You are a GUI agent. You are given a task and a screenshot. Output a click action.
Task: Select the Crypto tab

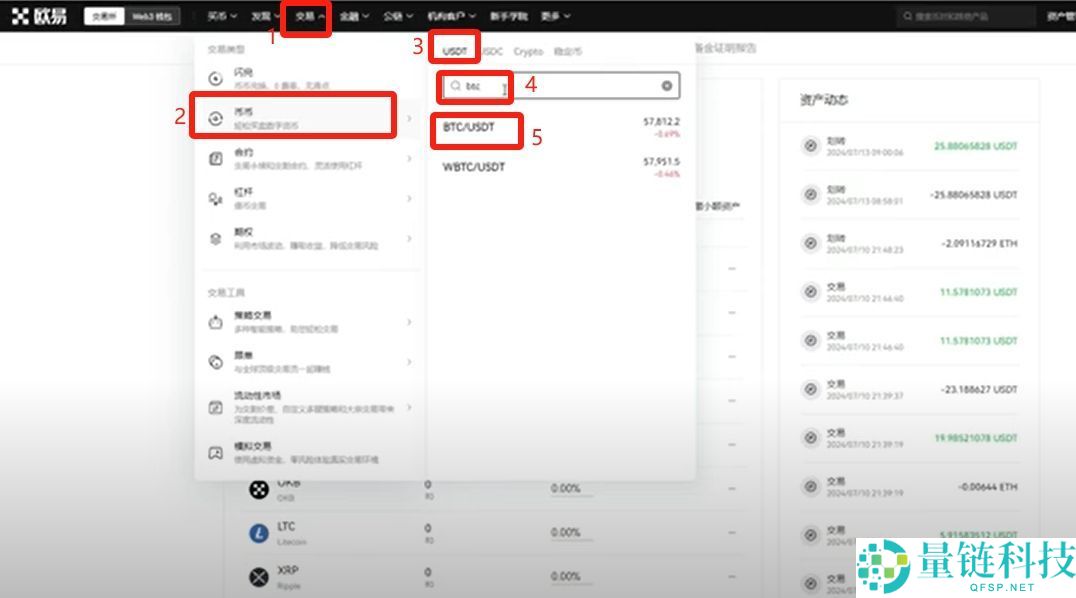[528, 50]
